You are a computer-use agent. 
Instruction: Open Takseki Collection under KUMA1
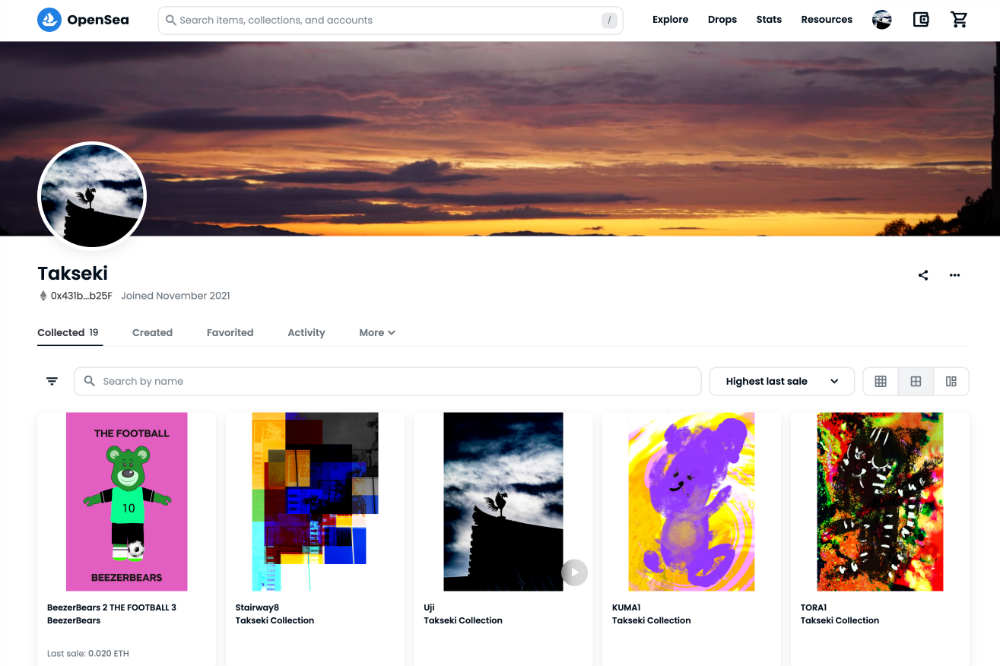(x=651, y=620)
